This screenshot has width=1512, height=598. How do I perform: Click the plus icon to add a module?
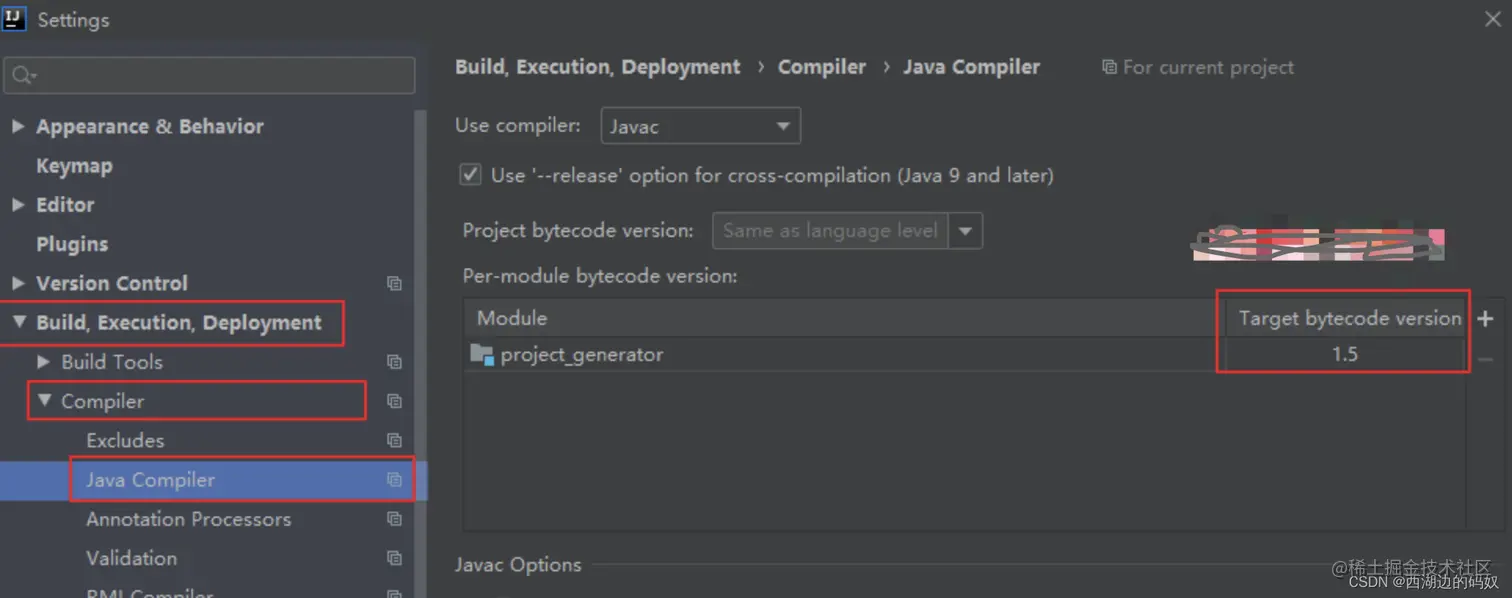(x=1485, y=318)
